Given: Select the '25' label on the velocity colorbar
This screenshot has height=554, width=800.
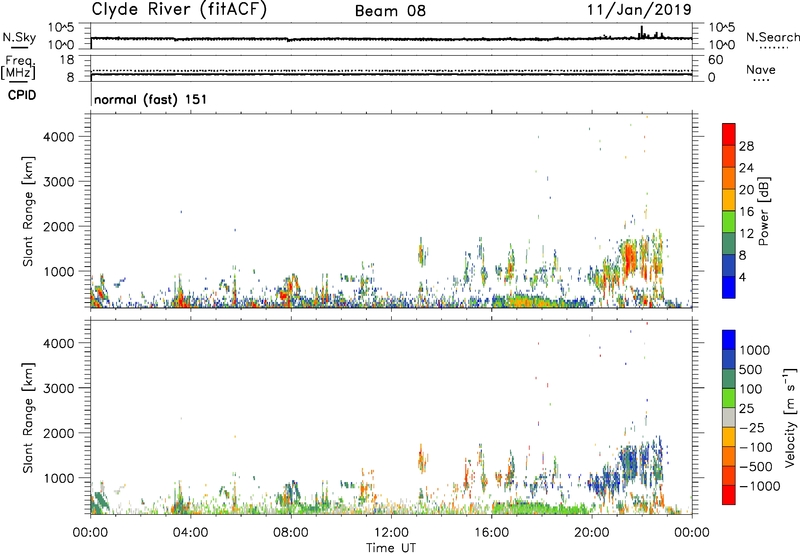Looking at the screenshot, I should pos(745,409).
